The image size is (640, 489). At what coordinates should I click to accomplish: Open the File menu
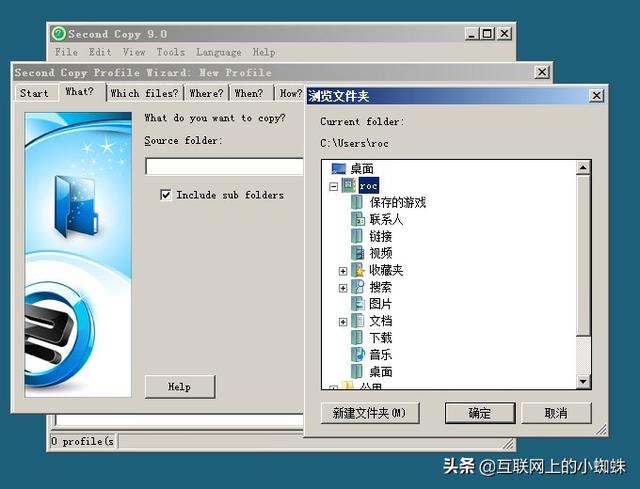point(67,52)
